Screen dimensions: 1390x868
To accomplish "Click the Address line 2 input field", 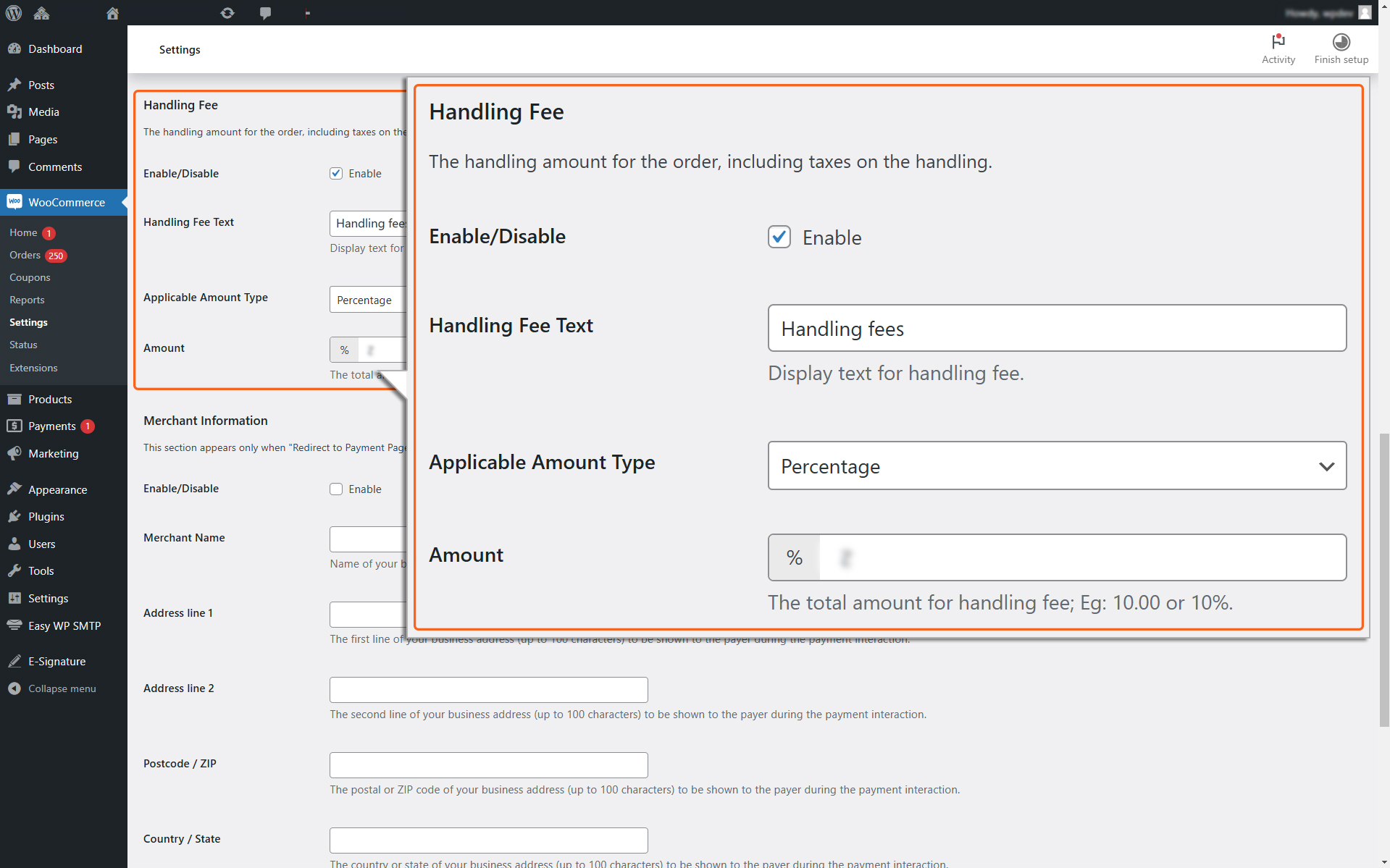I will tap(489, 690).
